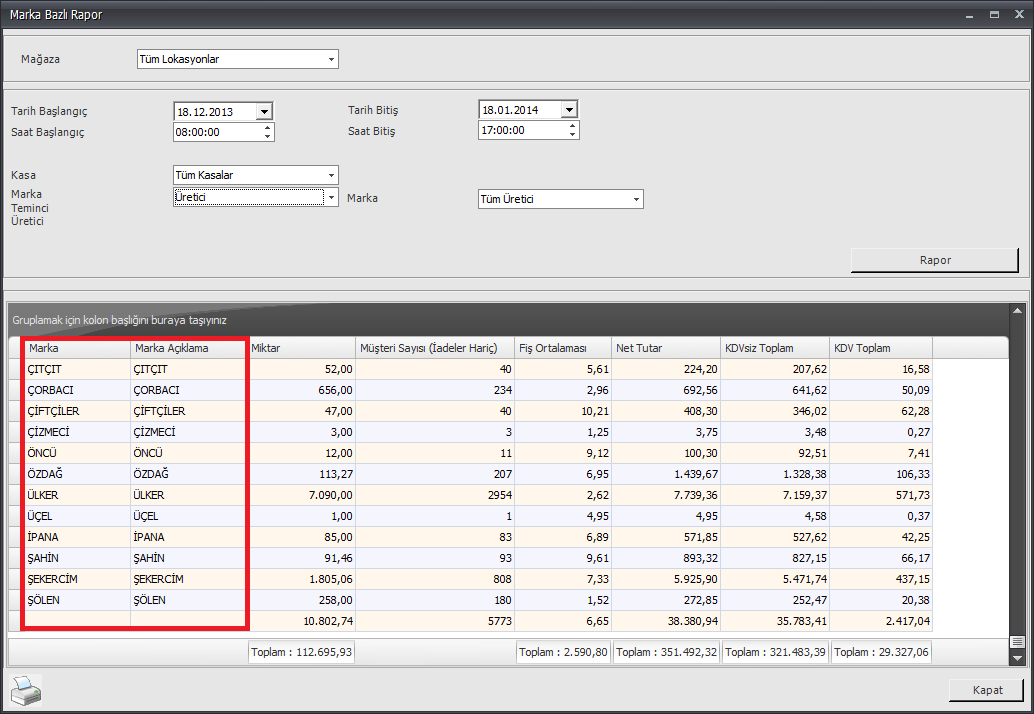Viewport: 1034px width, 714px height.
Task: Click footer Toplam : 351.492,32
Action: [666, 652]
